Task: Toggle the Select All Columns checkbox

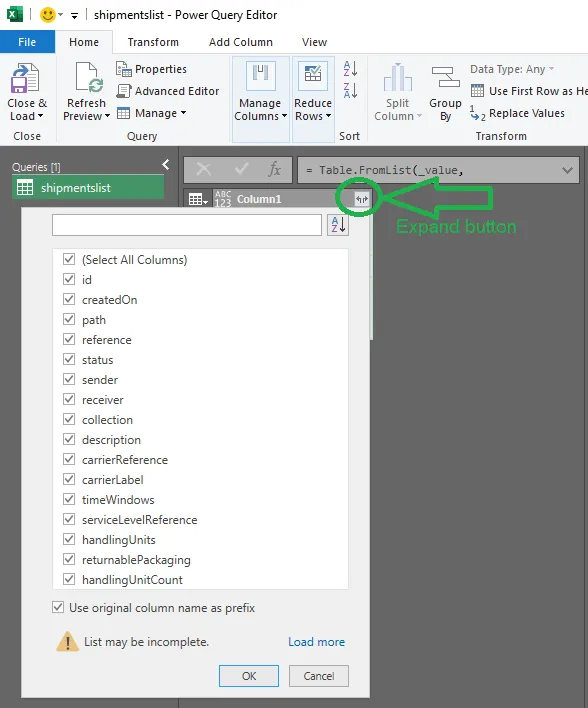Action: pos(69,259)
